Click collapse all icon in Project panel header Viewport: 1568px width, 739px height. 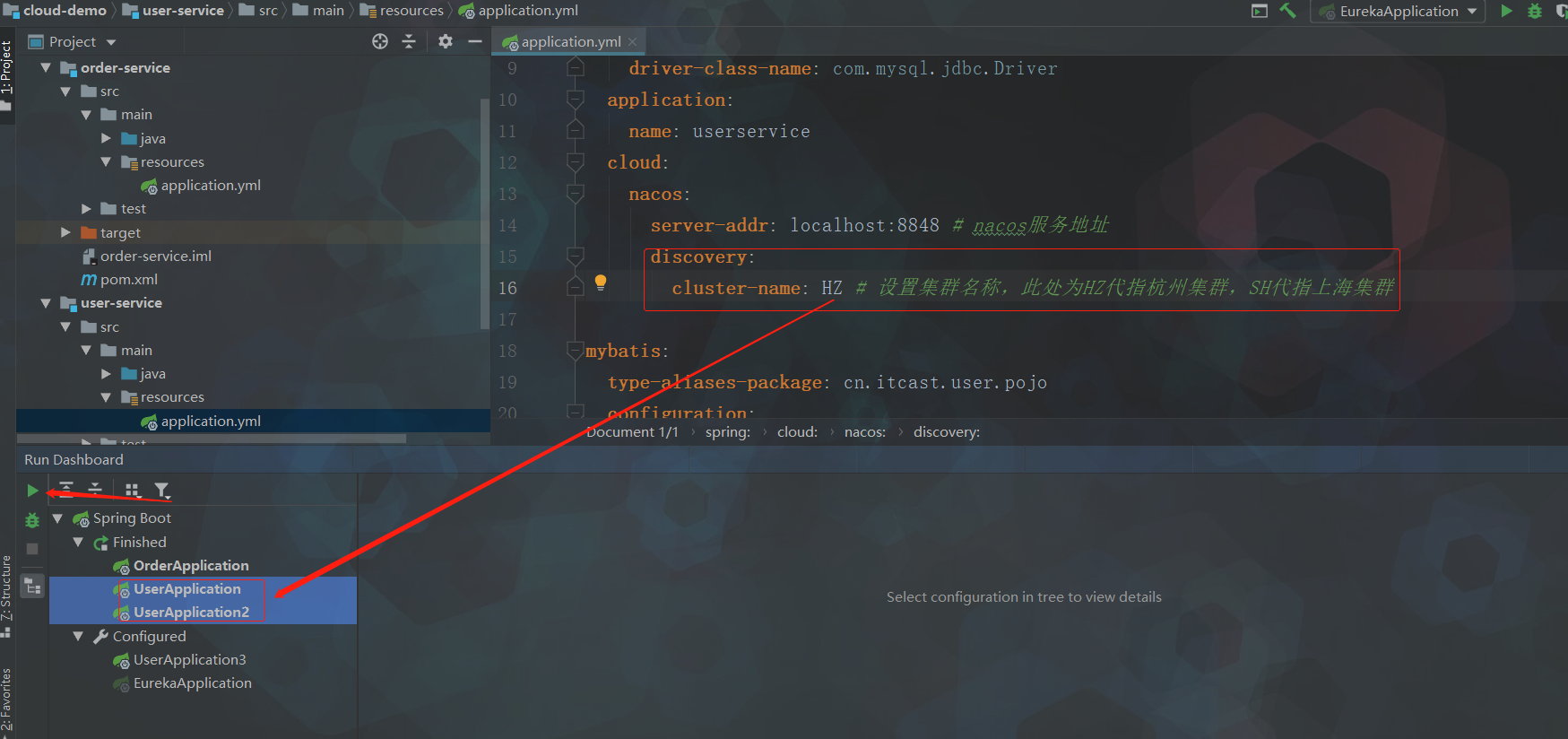coord(409,41)
